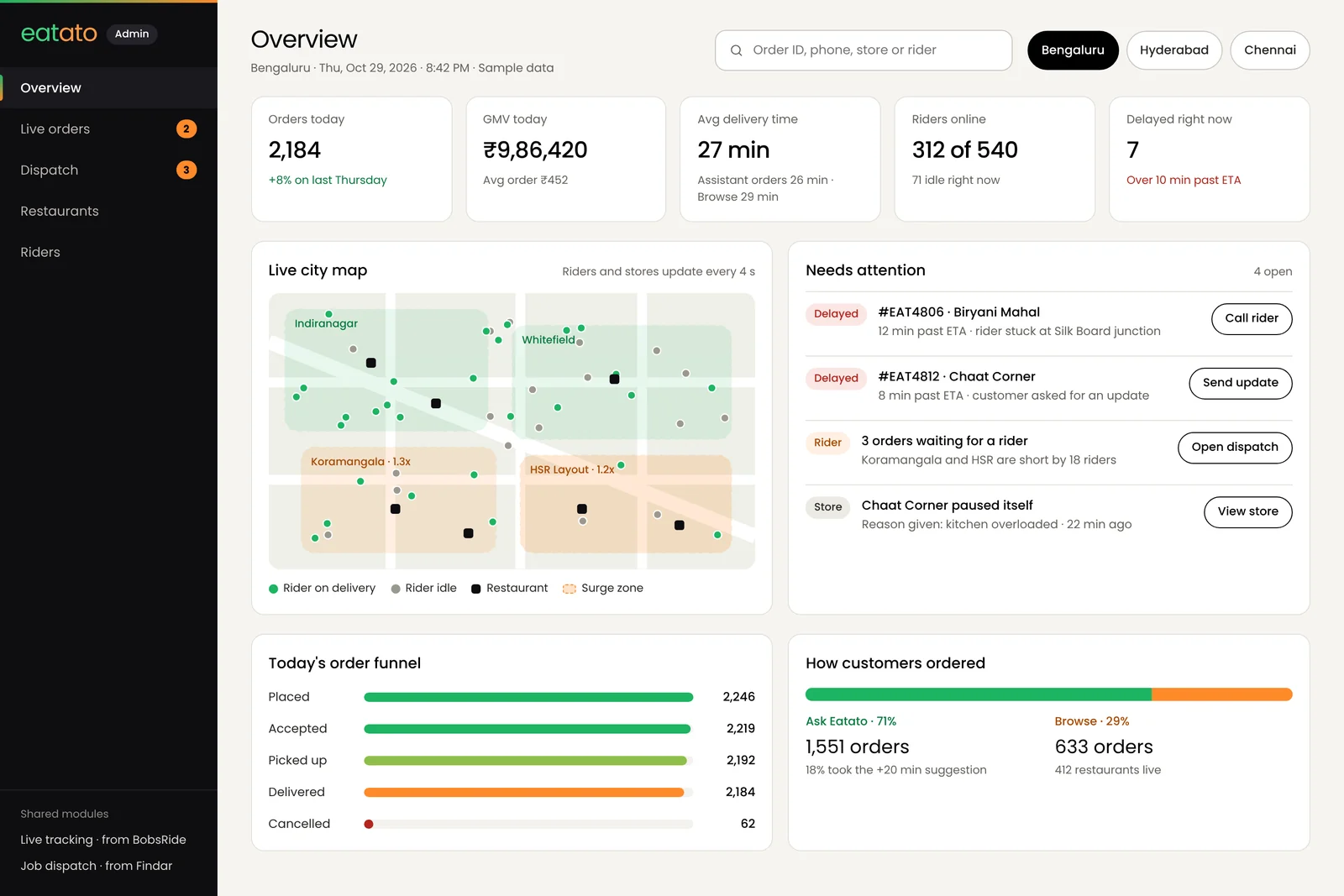The image size is (1344, 896).
Task: Click "18% took the +20 min suggestion"
Action: click(x=896, y=770)
